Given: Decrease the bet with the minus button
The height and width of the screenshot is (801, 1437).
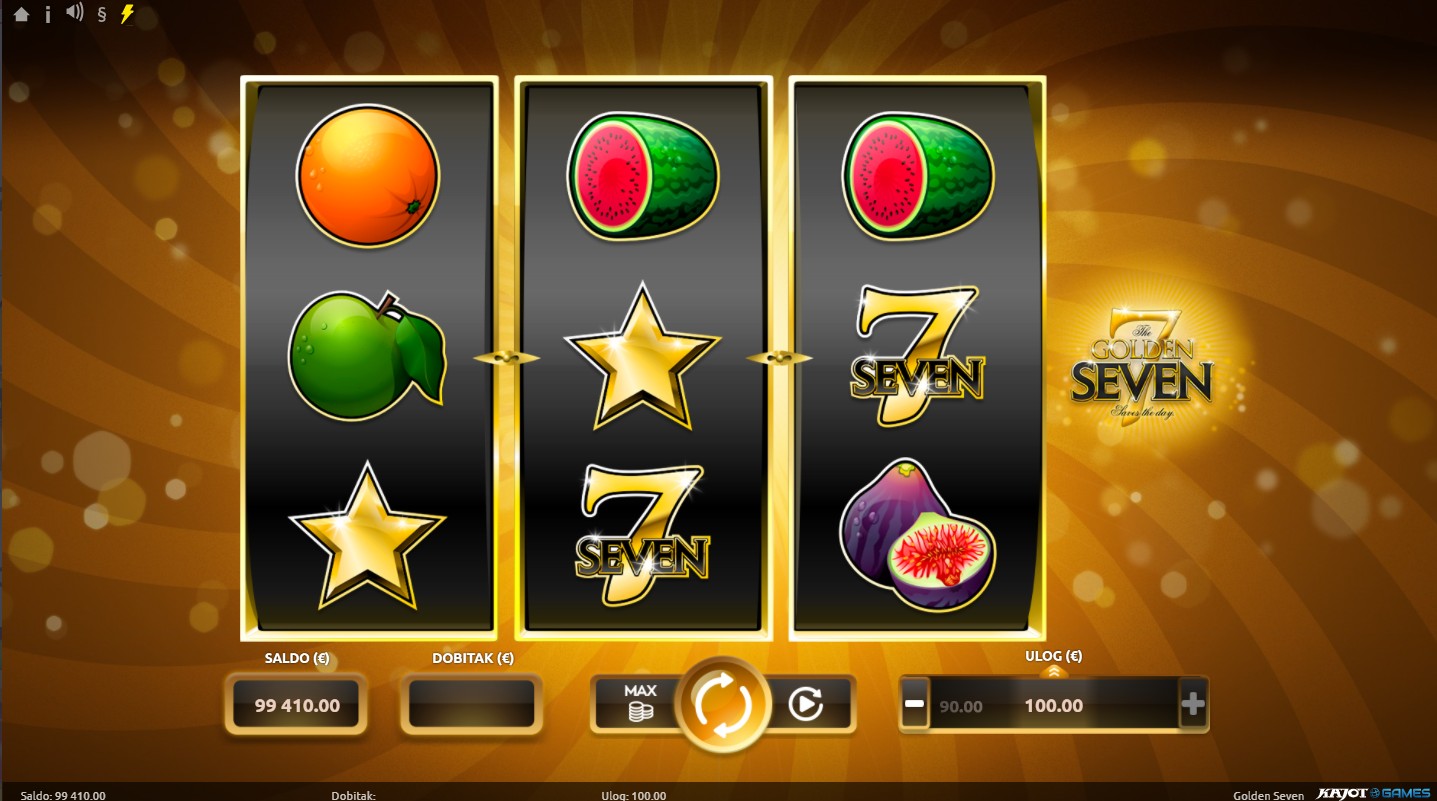Looking at the screenshot, I should coord(914,705).
